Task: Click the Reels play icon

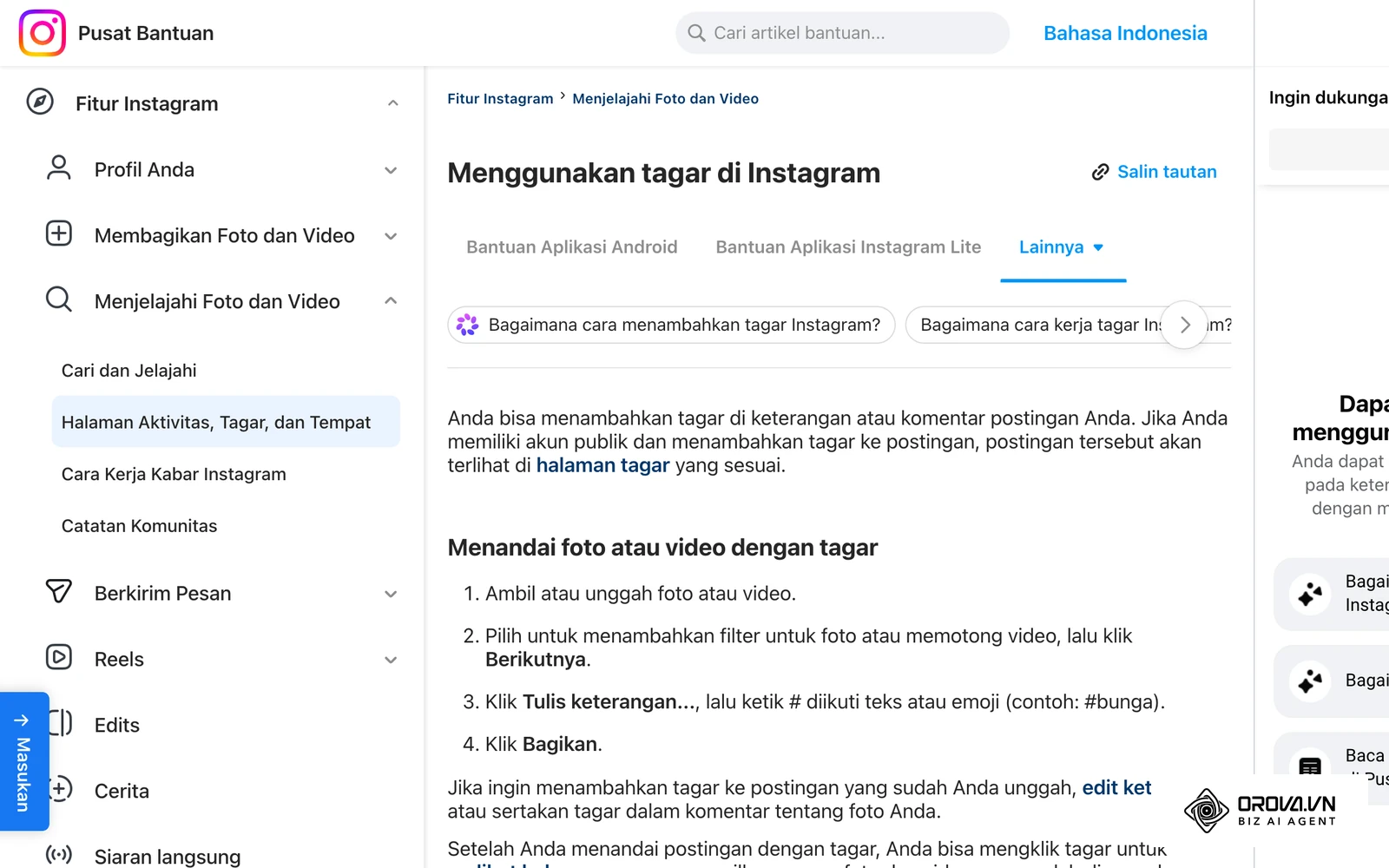Action: coord(59,658)
